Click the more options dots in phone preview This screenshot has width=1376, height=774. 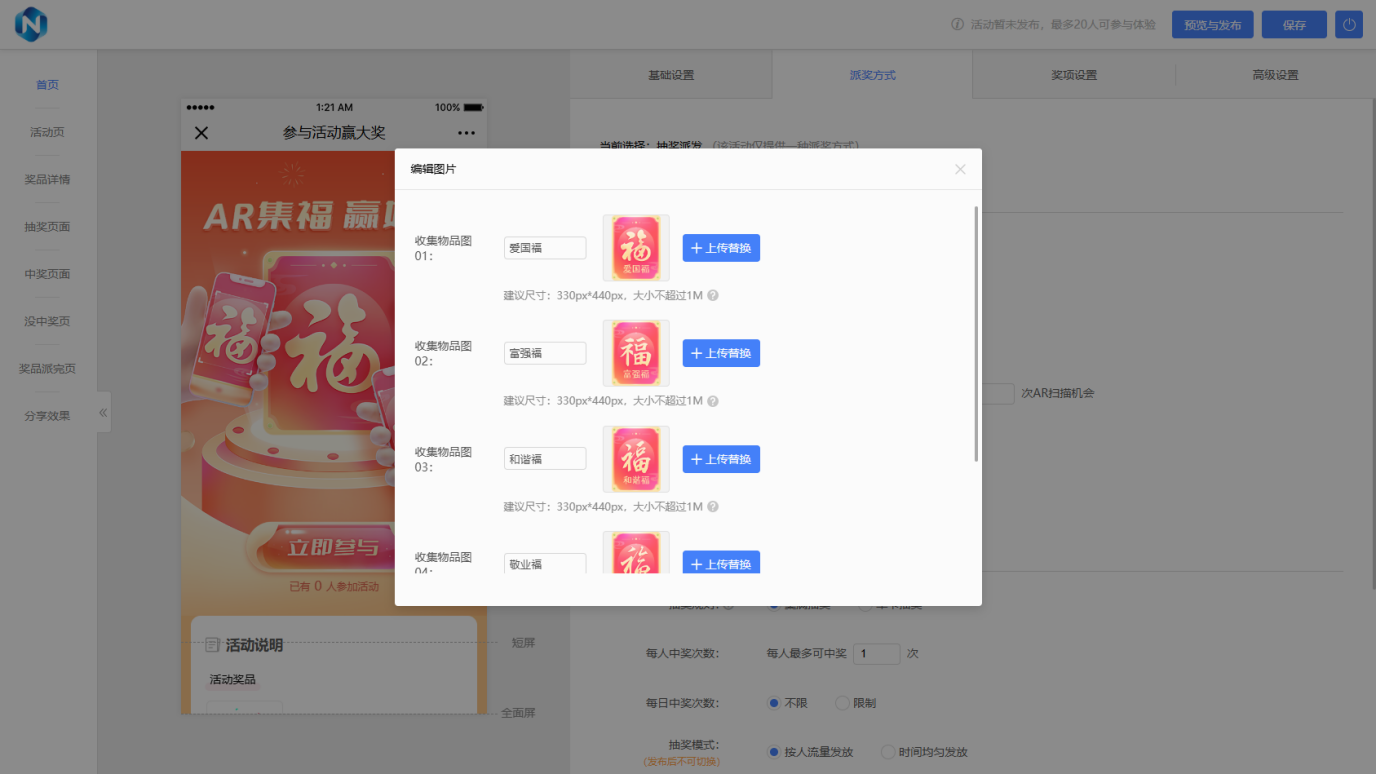coord(465,131)
